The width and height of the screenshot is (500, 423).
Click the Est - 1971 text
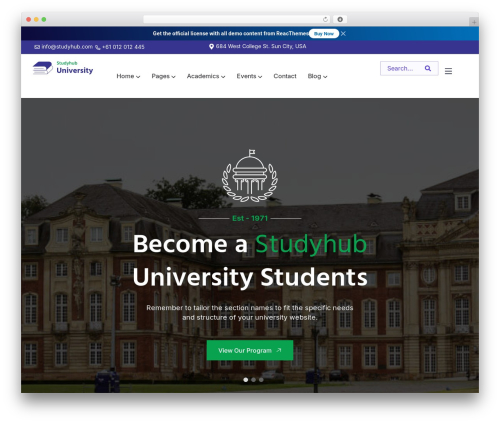coord(250,218)
